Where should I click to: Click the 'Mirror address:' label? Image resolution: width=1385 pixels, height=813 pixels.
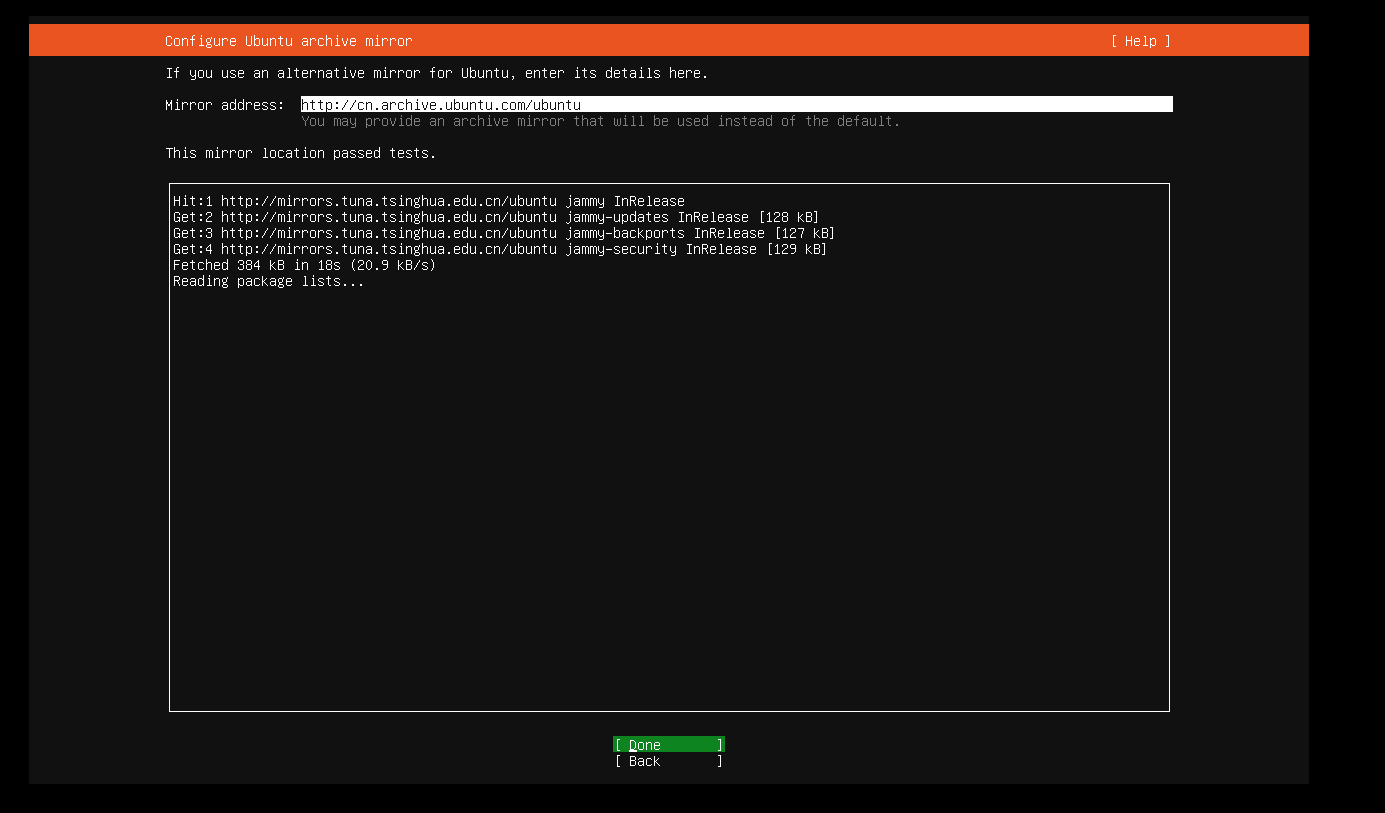point(225,105)
